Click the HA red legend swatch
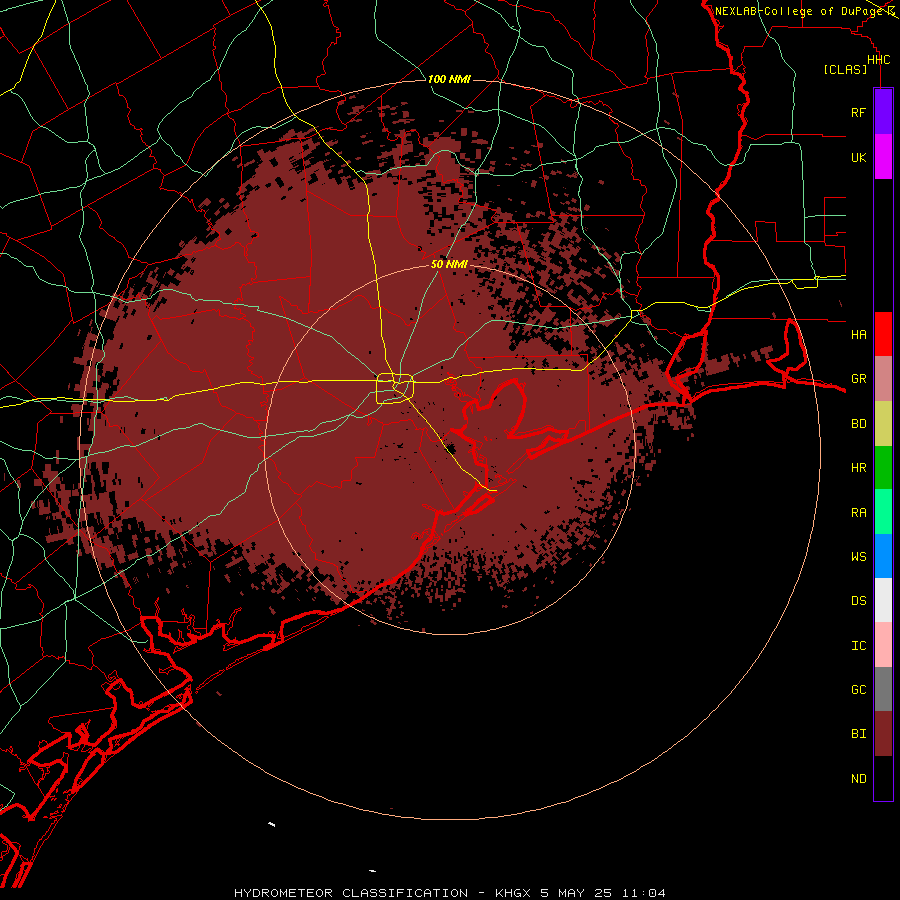Screen dimensions: 900x900 pyautogui.click(x=883, y=334)
